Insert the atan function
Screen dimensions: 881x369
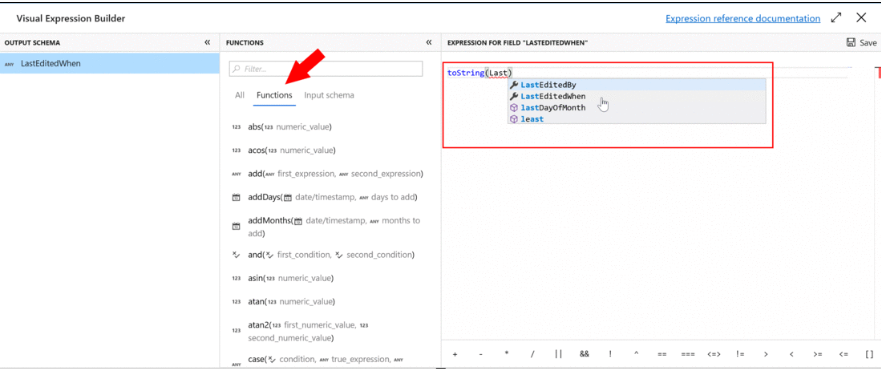tap(291, 302)
